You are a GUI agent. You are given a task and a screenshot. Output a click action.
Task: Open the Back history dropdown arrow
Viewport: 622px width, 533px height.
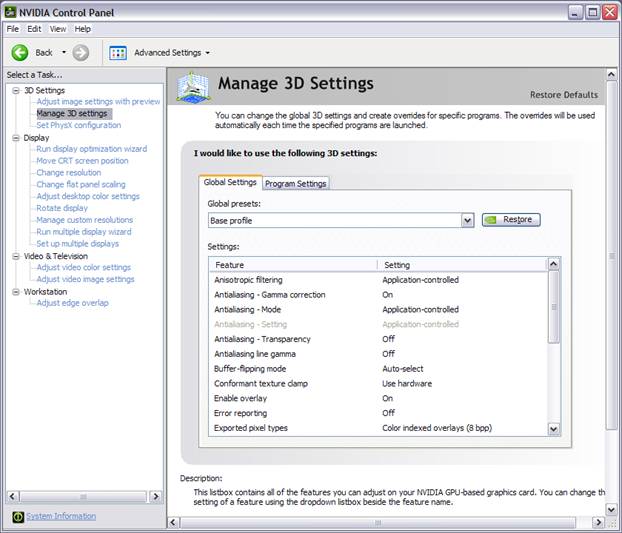pyautogui.click(x=64, y=52)
